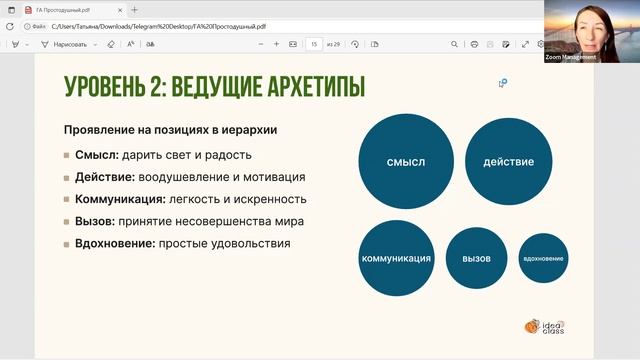
Task: Switch to the ГА Простодушный.pdf tab
Action: pyautogui.click(x=73, y=10)
